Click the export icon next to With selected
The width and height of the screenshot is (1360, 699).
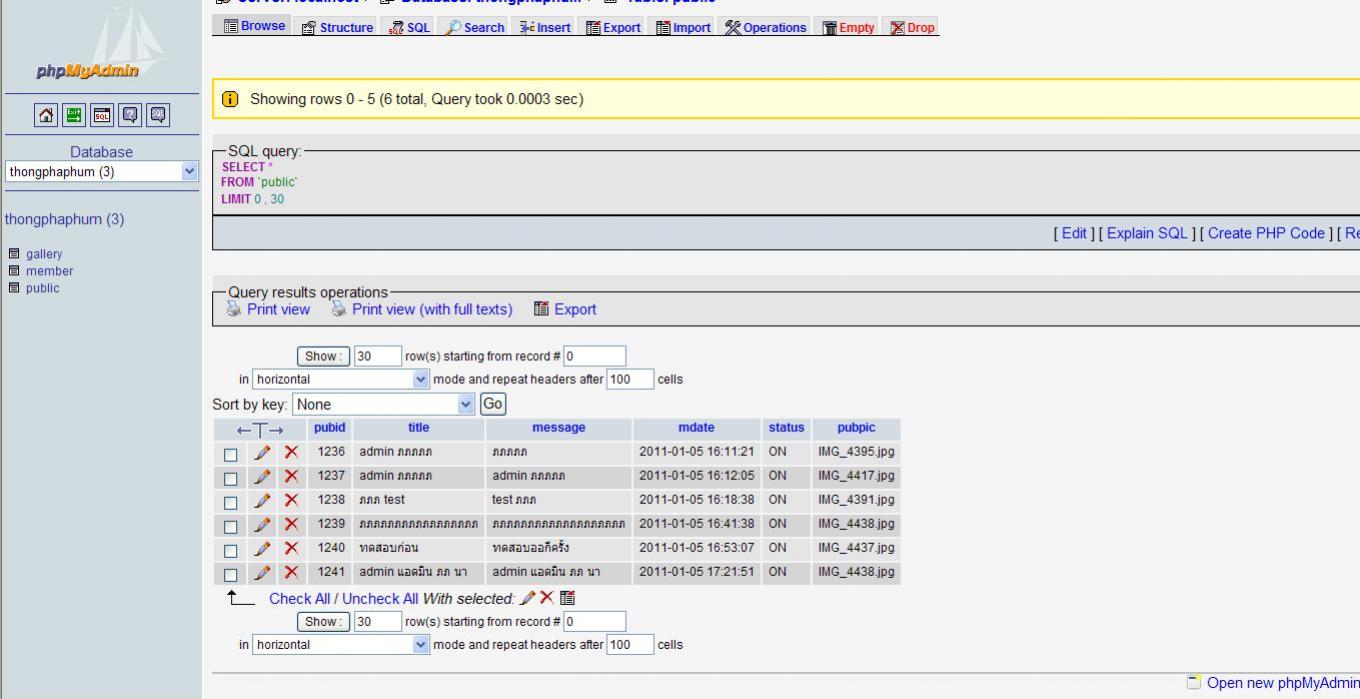click(x=567, y=598)
